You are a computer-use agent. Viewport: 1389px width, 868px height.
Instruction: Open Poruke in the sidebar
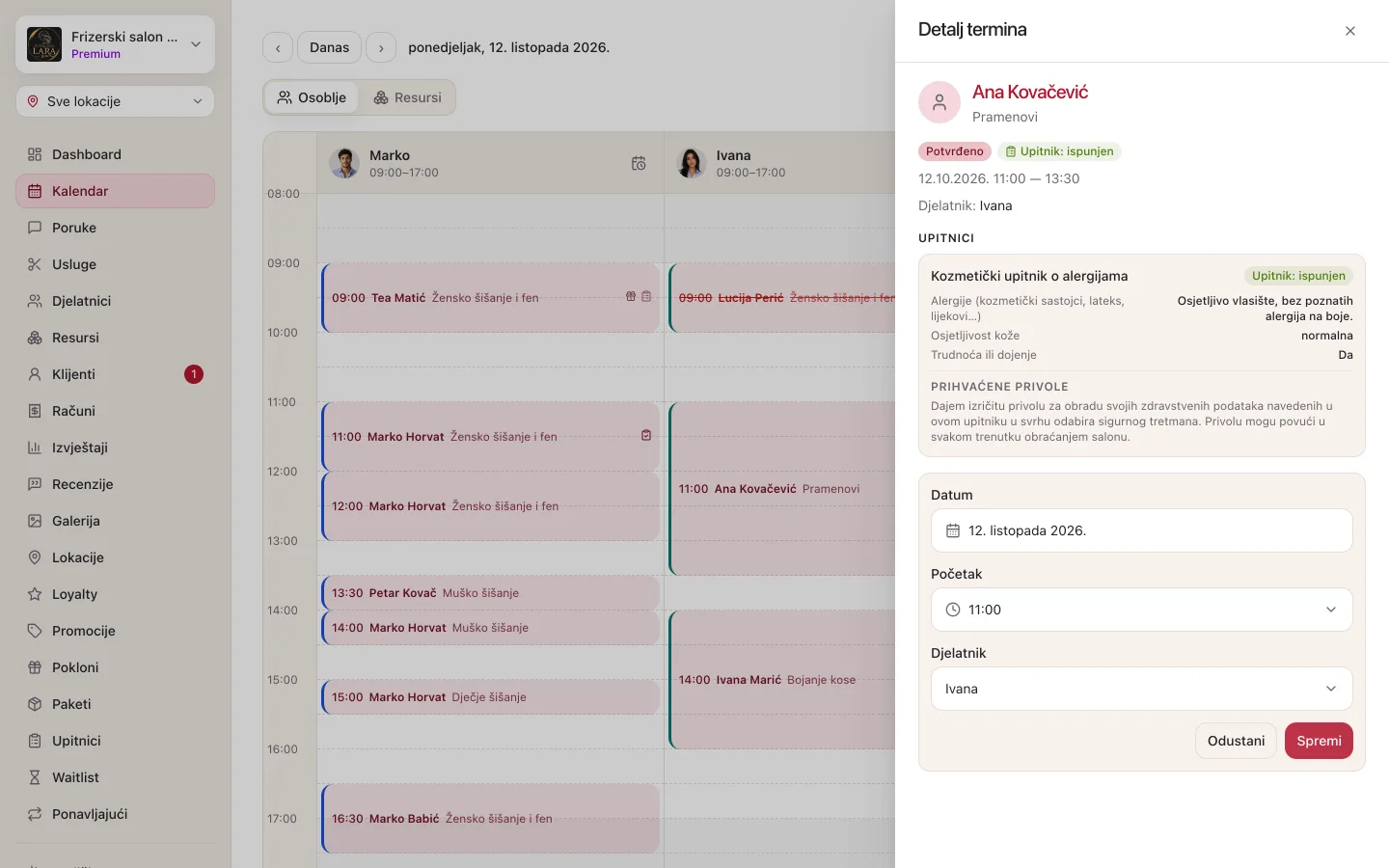(x=115, y=228)
